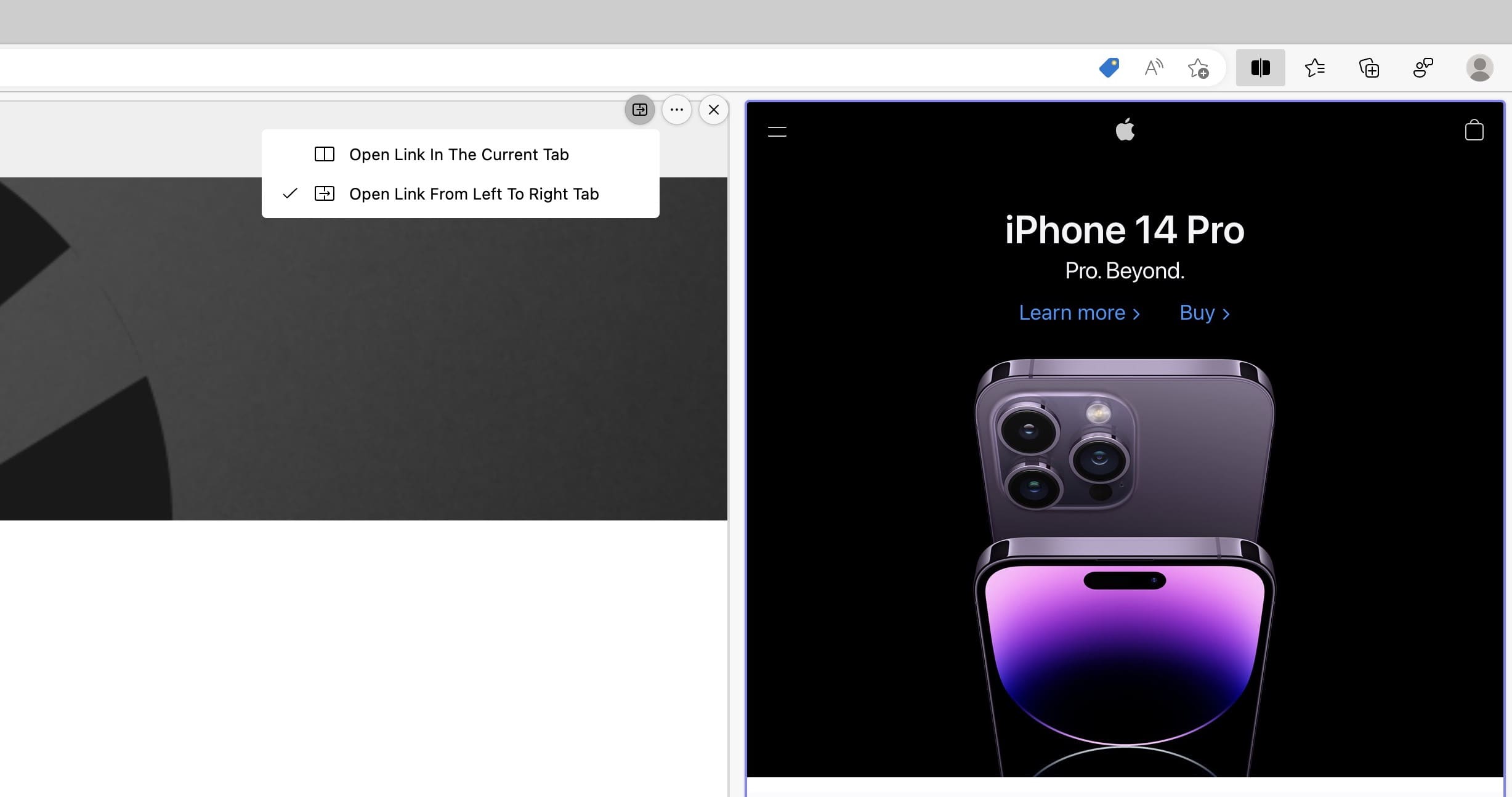
Task: Add this page to favorites star
Action: click(x=1199, y=68)
